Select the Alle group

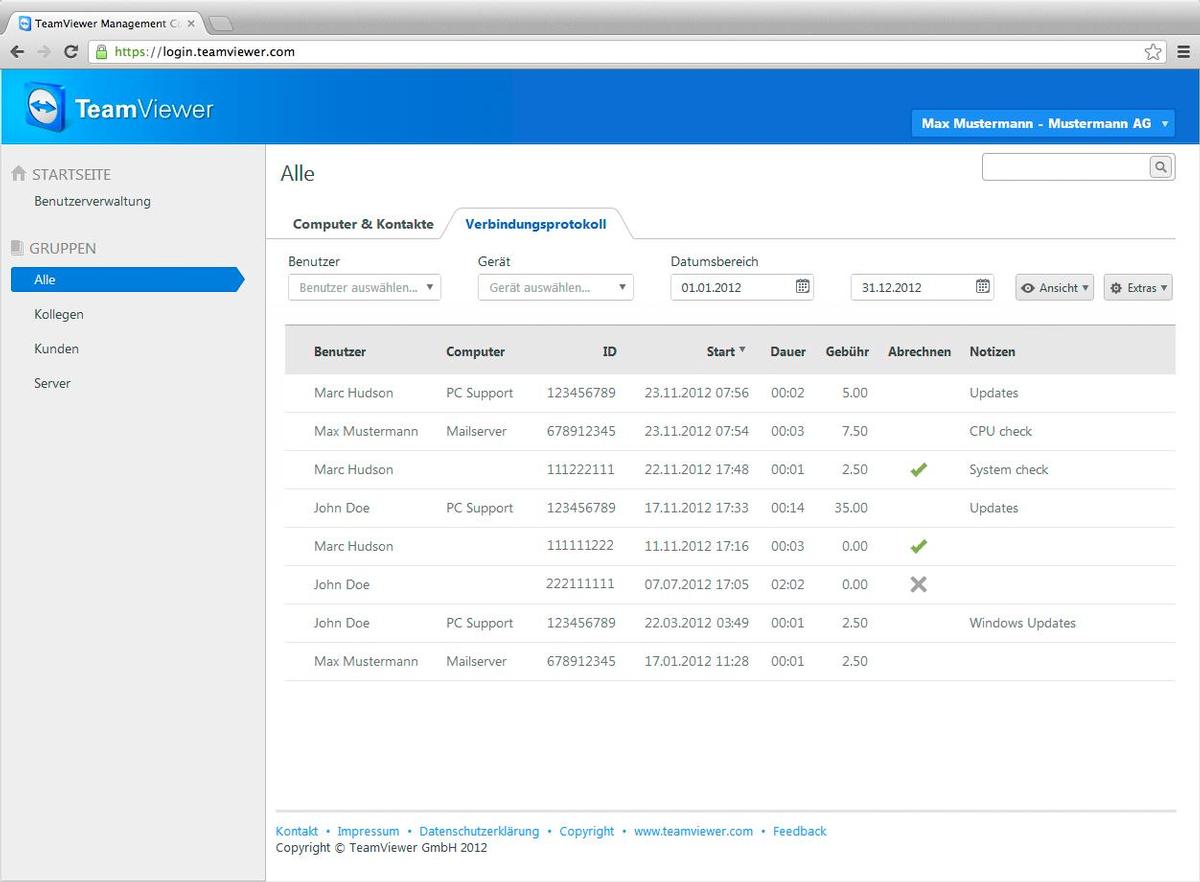click(127, 280)
